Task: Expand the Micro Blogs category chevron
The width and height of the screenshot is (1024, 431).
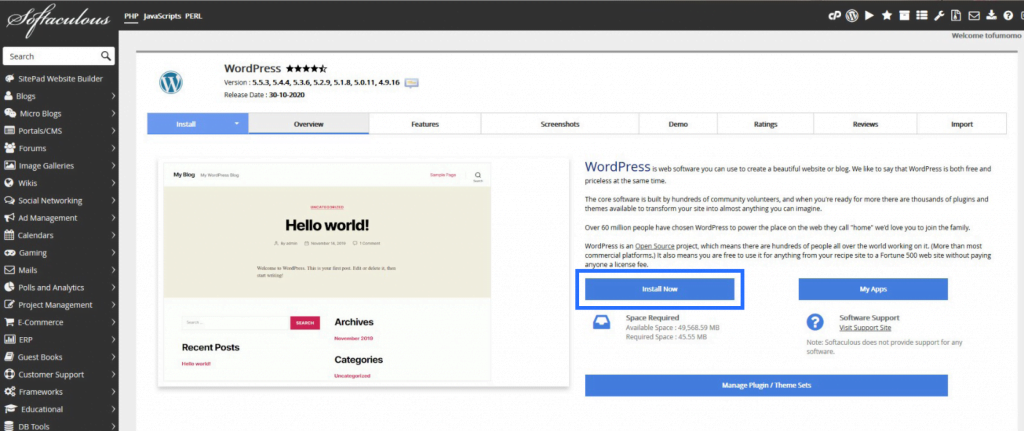Action: [x=114, y=114]
